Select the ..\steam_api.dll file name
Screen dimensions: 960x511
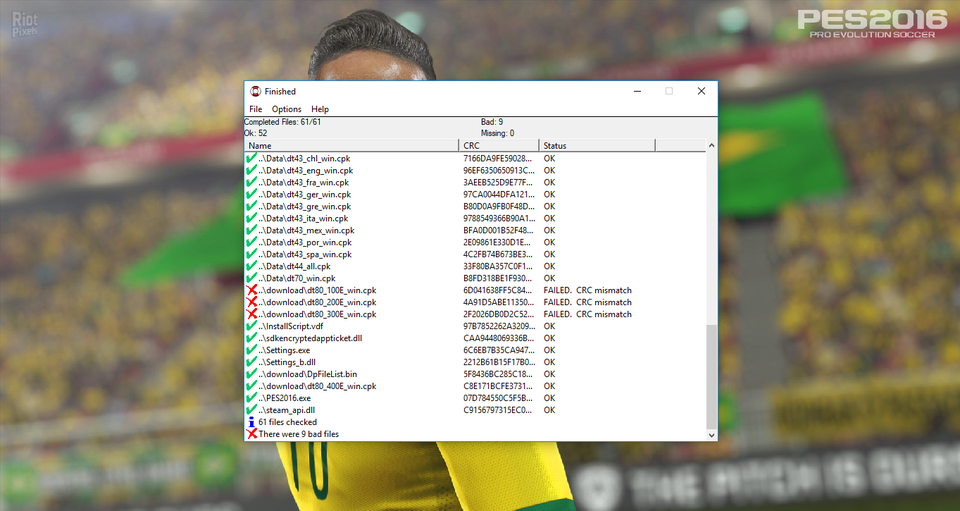click(287, 410)
